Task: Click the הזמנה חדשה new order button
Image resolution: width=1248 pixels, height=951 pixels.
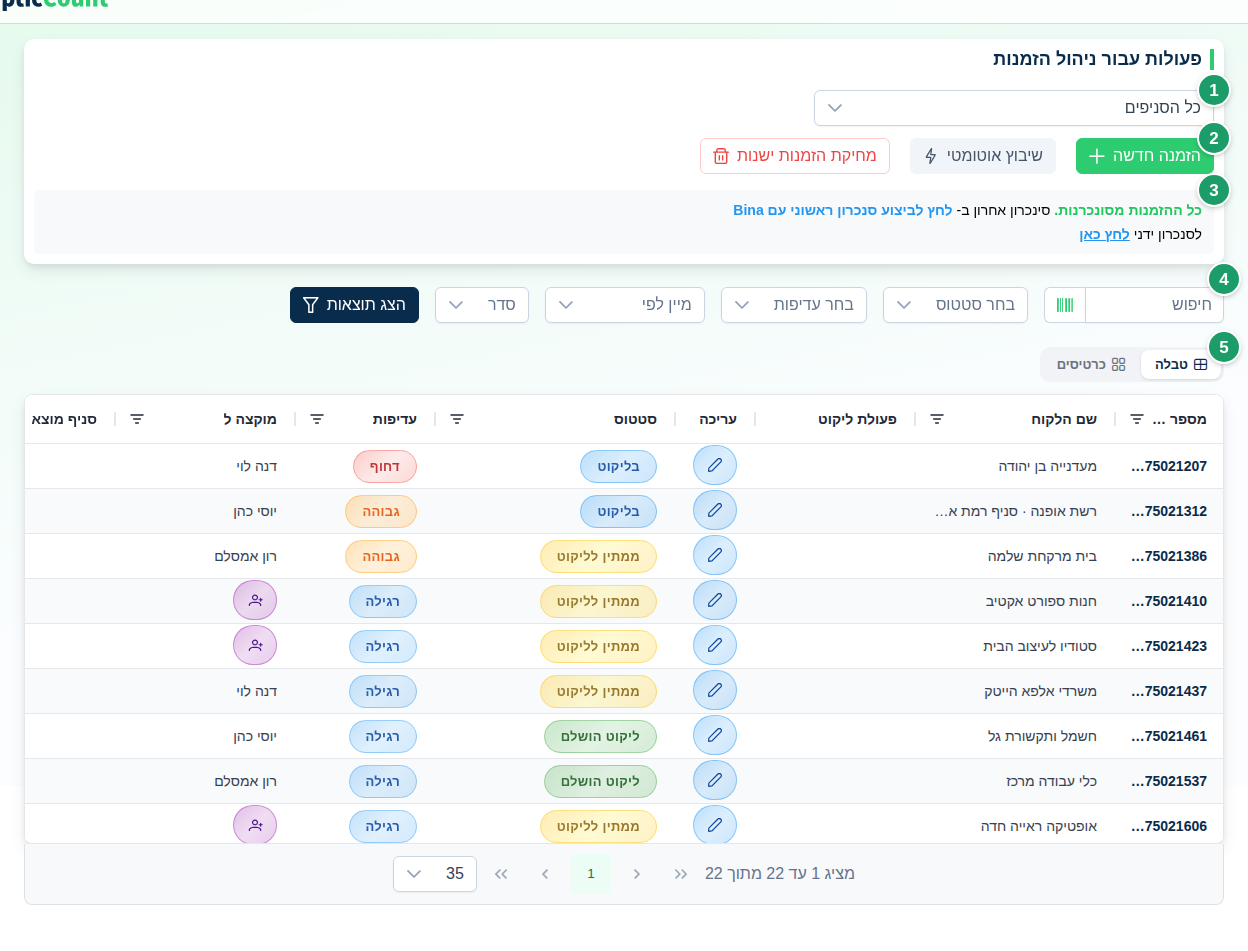Action: pyautogui.click(x=1145, y=156)
